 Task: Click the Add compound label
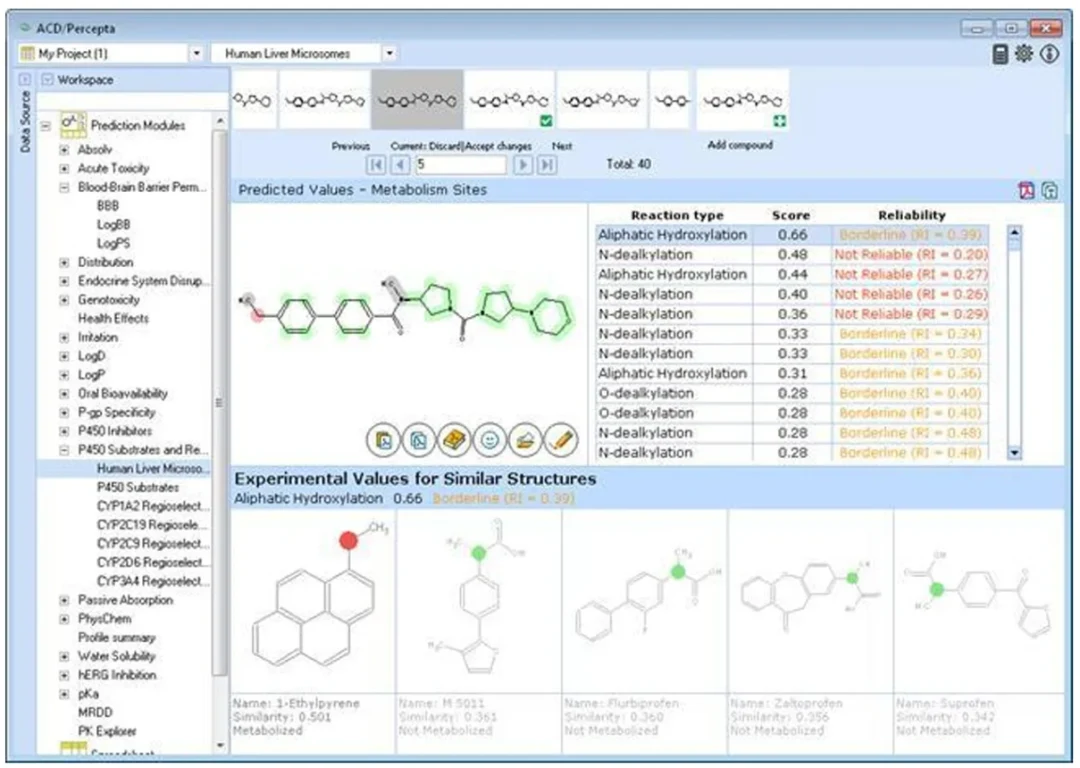coord(740,145)
